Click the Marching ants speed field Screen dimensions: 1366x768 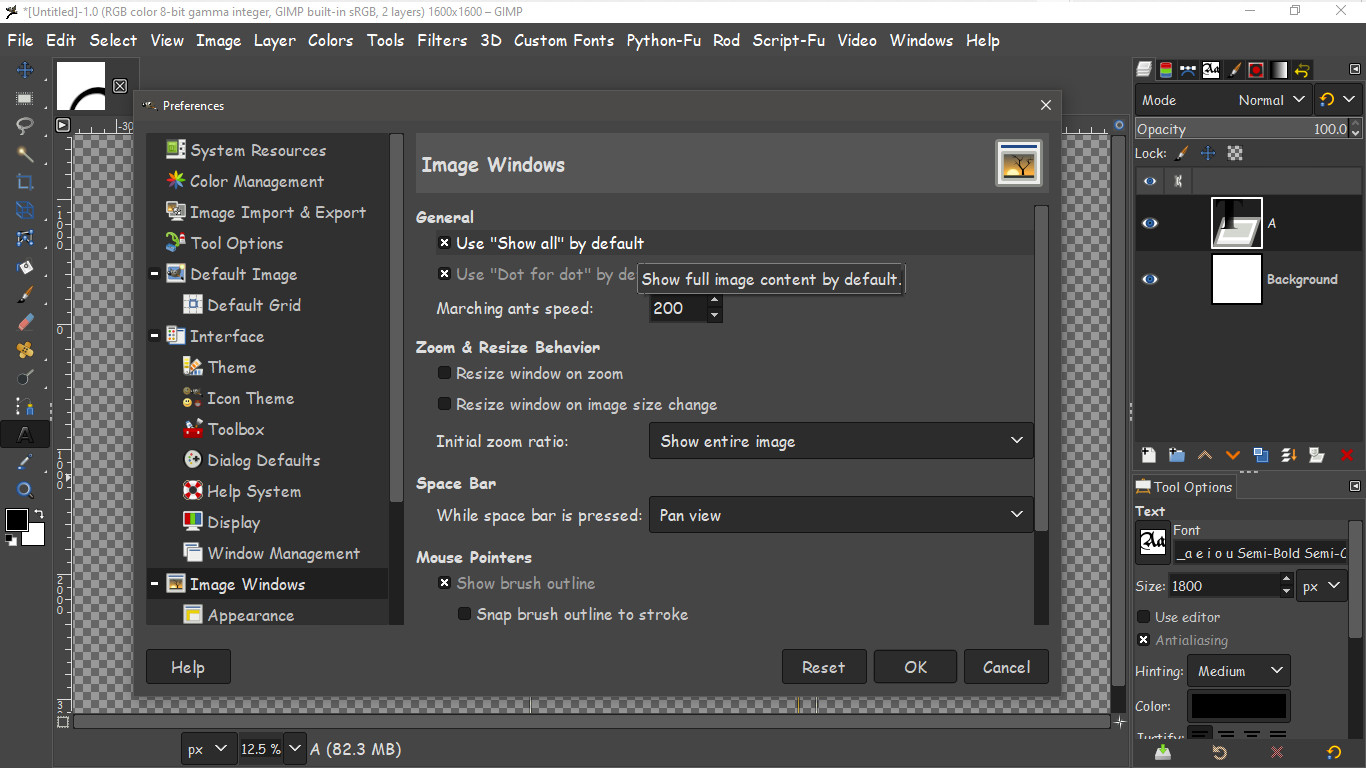pyautogui.click(x=677, y=308)
